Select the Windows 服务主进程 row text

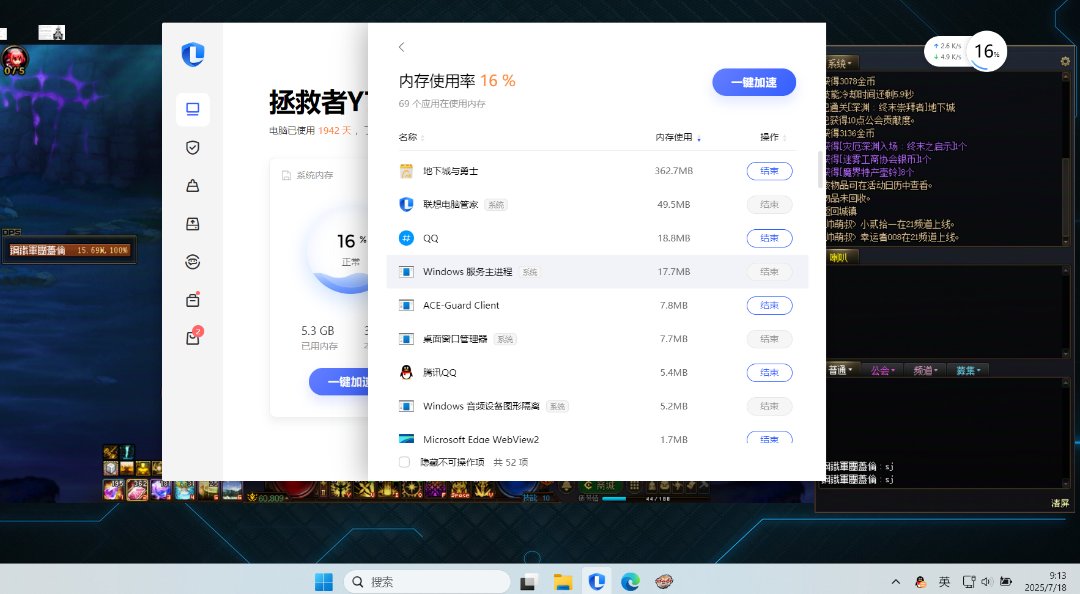(x=468, y=272)
